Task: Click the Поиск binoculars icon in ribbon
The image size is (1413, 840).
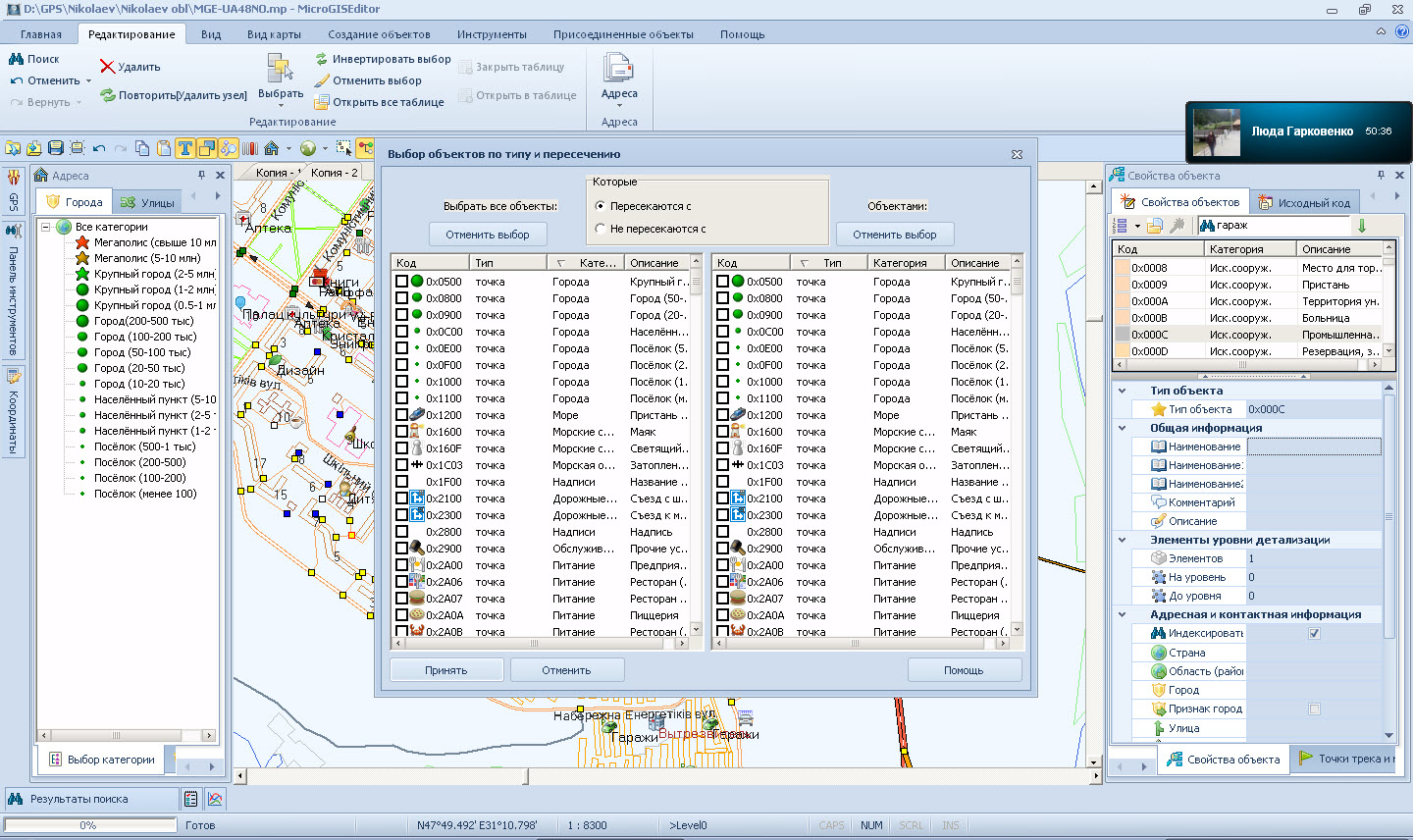Action: tap(17, 59)
